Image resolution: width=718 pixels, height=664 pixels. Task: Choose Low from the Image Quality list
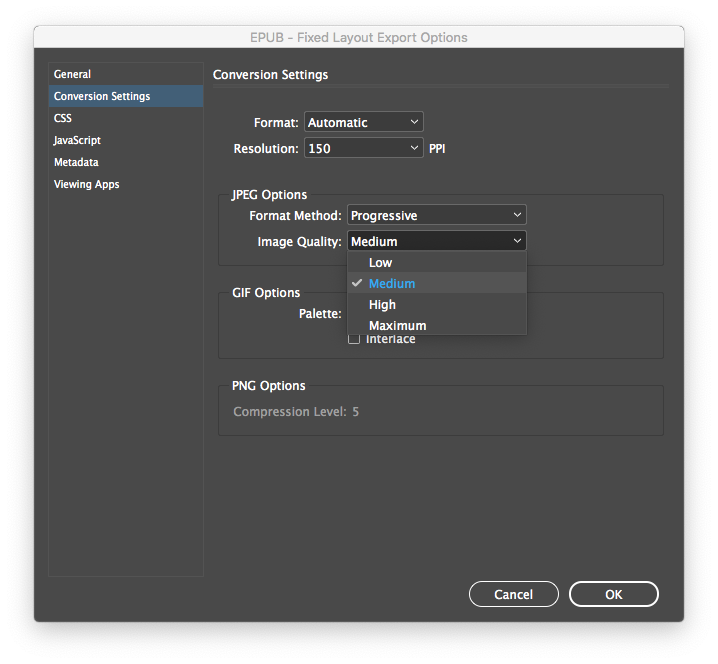pos(380,263)
